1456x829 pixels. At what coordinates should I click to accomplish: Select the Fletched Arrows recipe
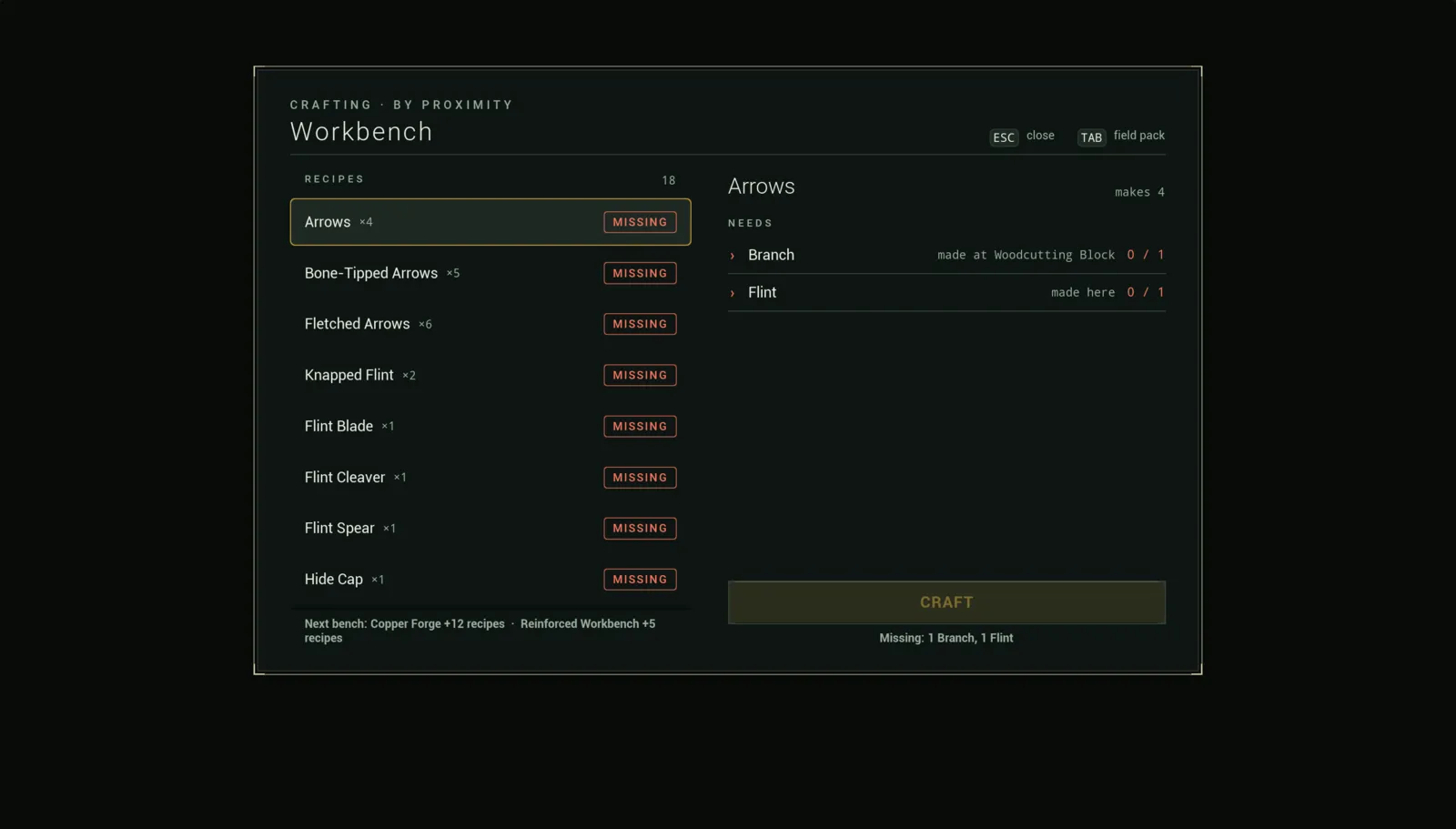(490, 324)
